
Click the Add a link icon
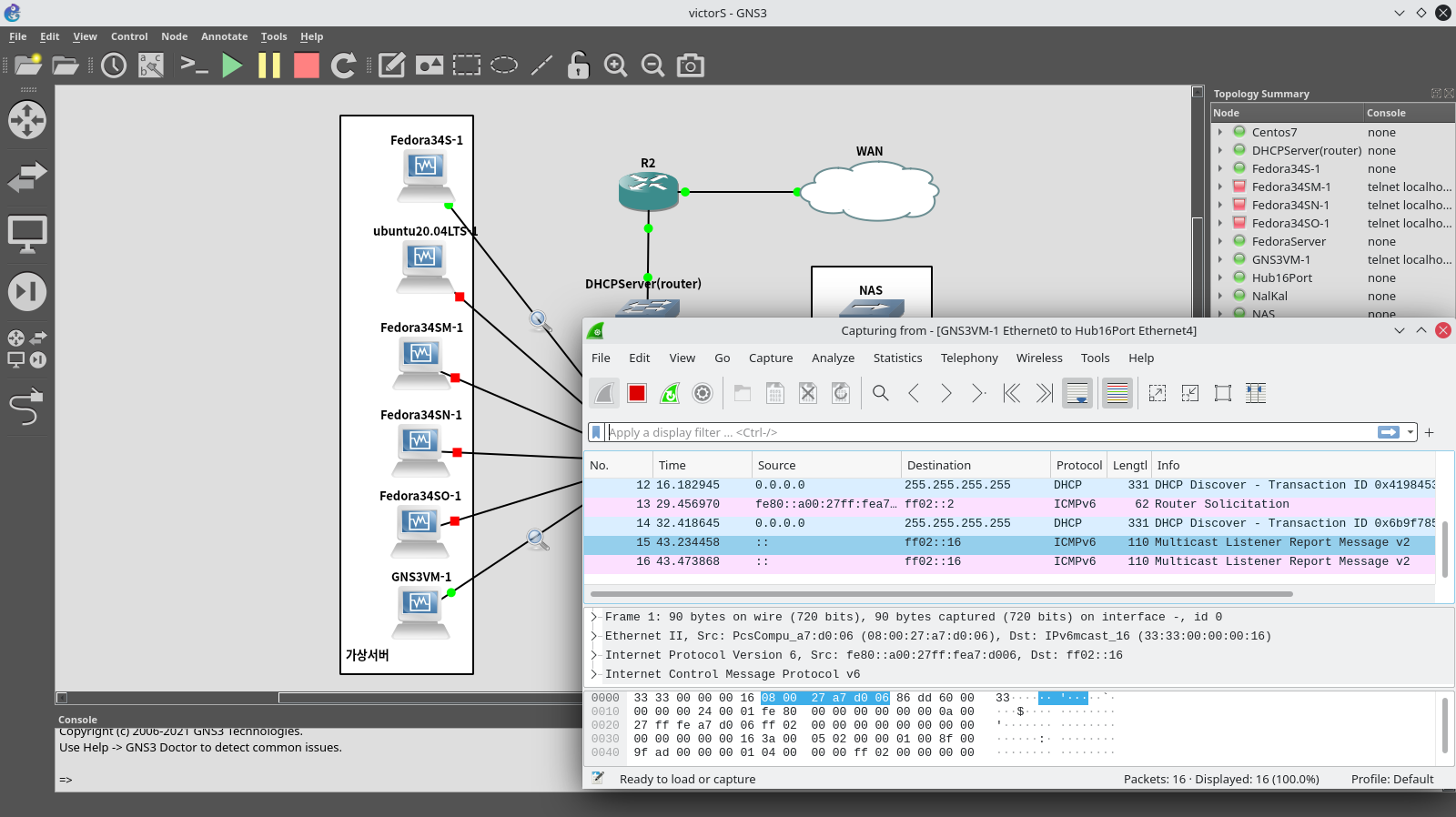[x=27, y=407]
